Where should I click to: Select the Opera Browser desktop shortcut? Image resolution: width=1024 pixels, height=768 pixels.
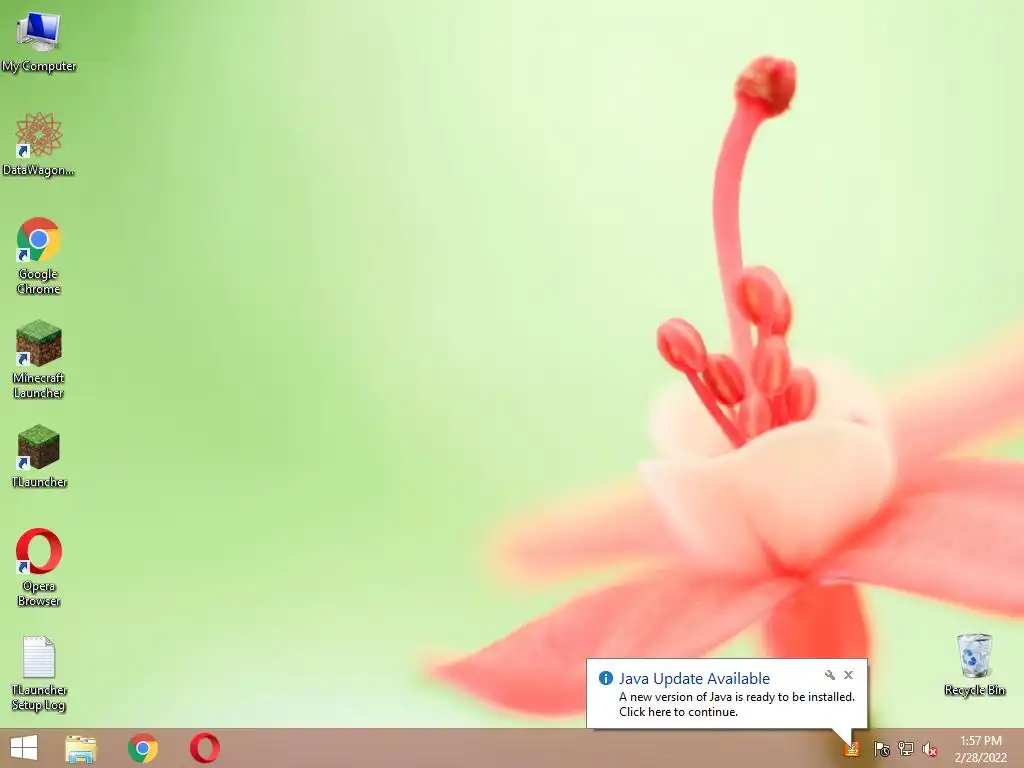coord(39,567)
